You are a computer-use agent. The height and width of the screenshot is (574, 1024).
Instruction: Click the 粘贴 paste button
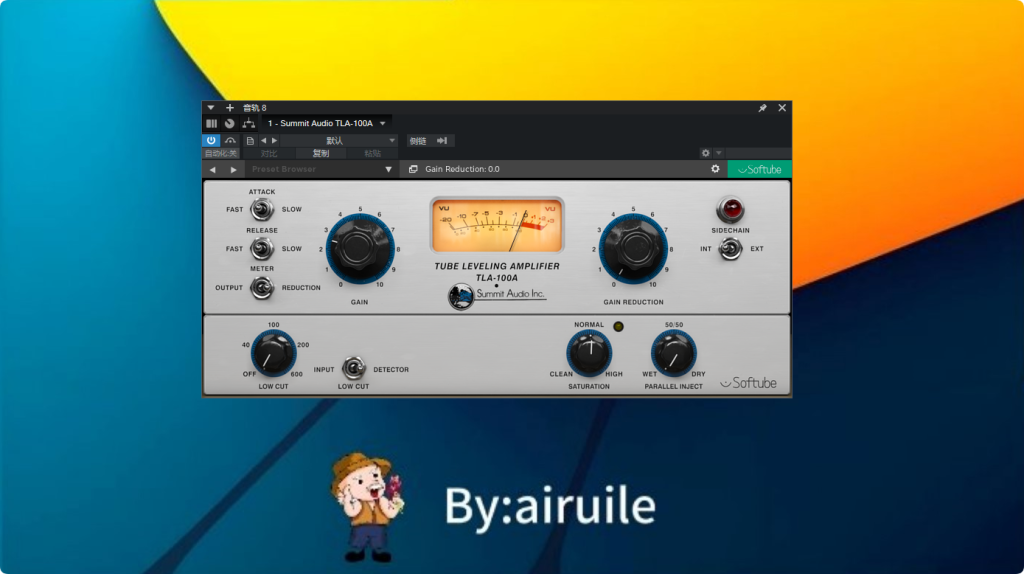click(372, 153)
